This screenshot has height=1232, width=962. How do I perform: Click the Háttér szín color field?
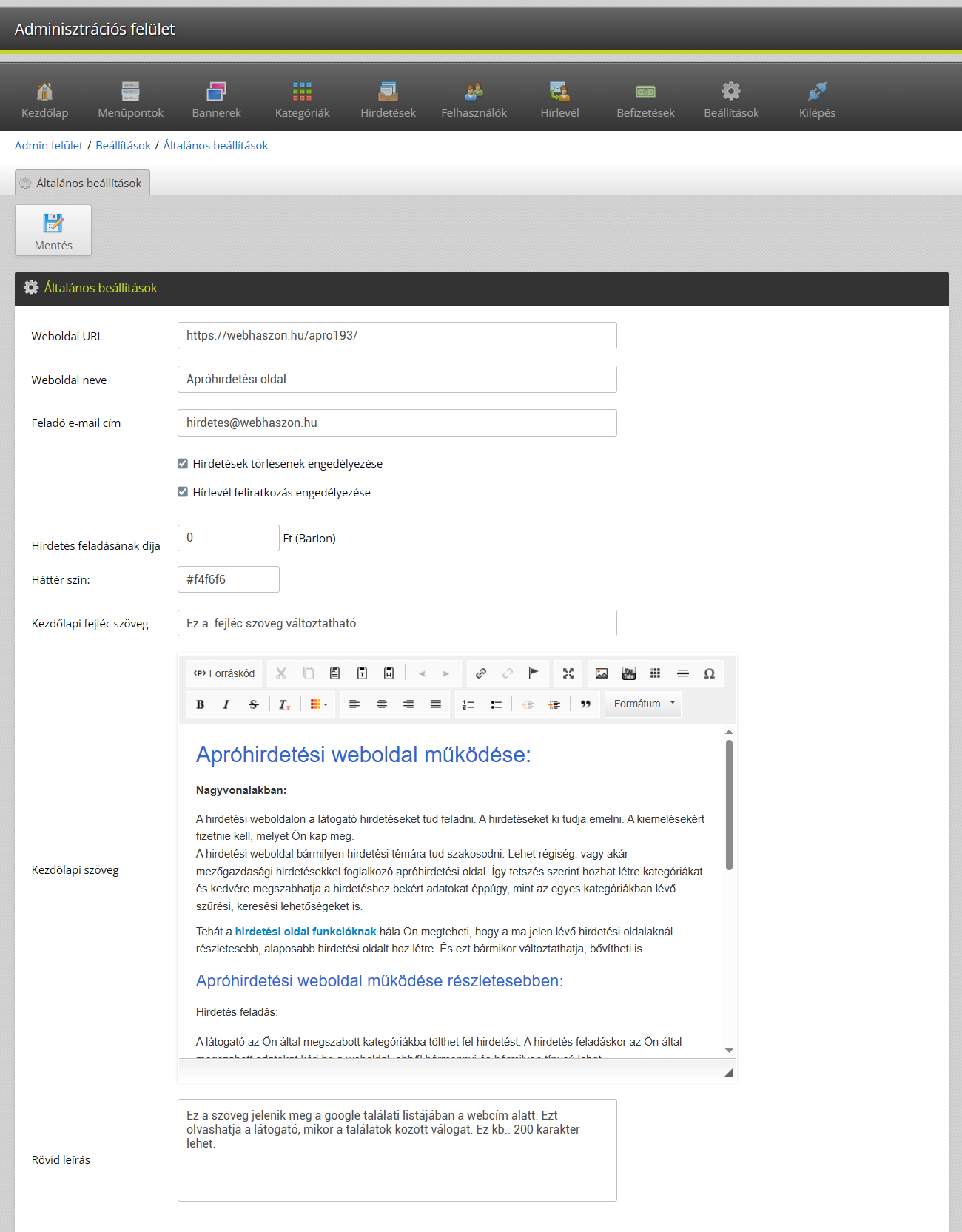228,579
